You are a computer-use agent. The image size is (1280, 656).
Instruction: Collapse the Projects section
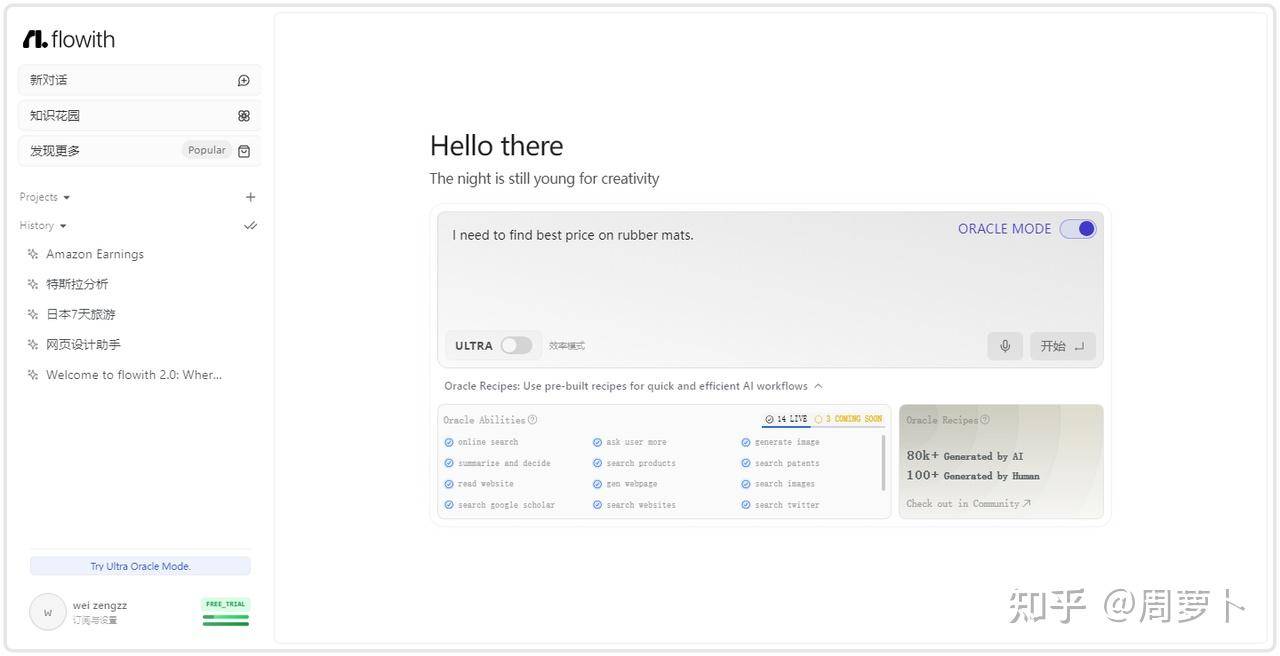tap(66, 198)
